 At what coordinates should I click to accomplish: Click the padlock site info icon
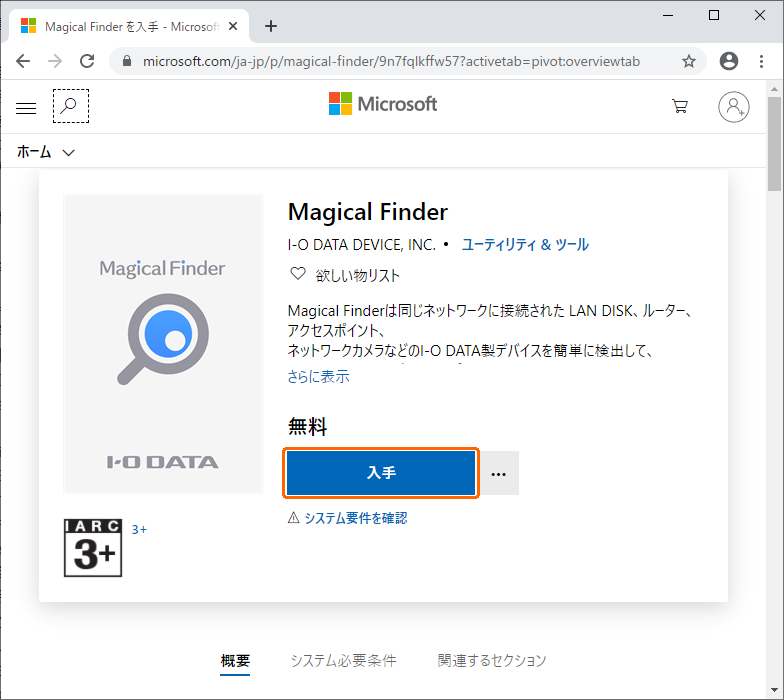click(127, 61)
